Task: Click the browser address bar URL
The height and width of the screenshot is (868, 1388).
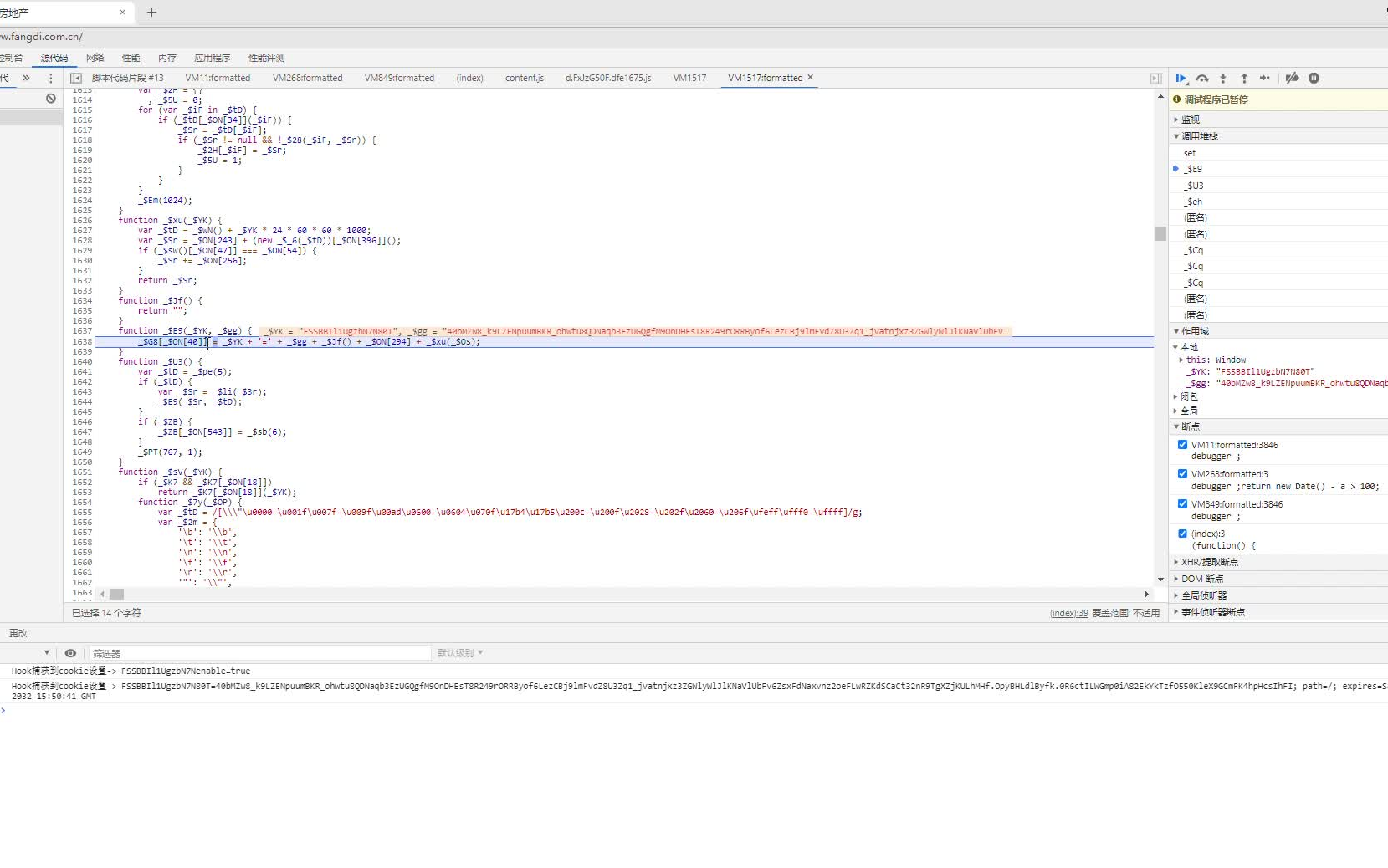Action: click(x=42, y=37)
